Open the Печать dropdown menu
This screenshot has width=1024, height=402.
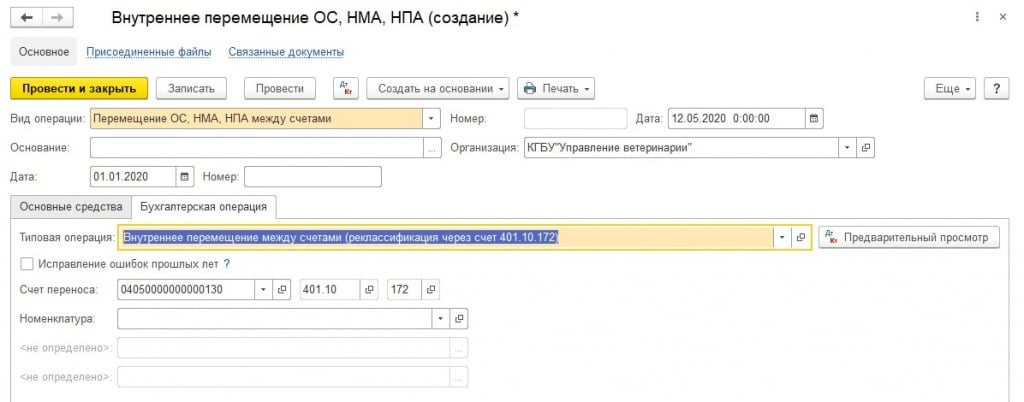click(555, 88)
